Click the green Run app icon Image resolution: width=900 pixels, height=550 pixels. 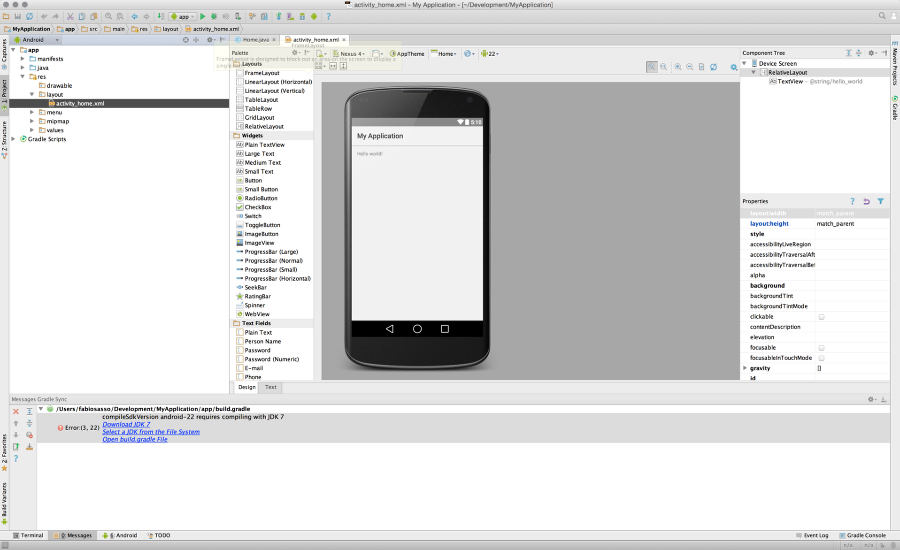pyautogui.click(x=203, y=17)
